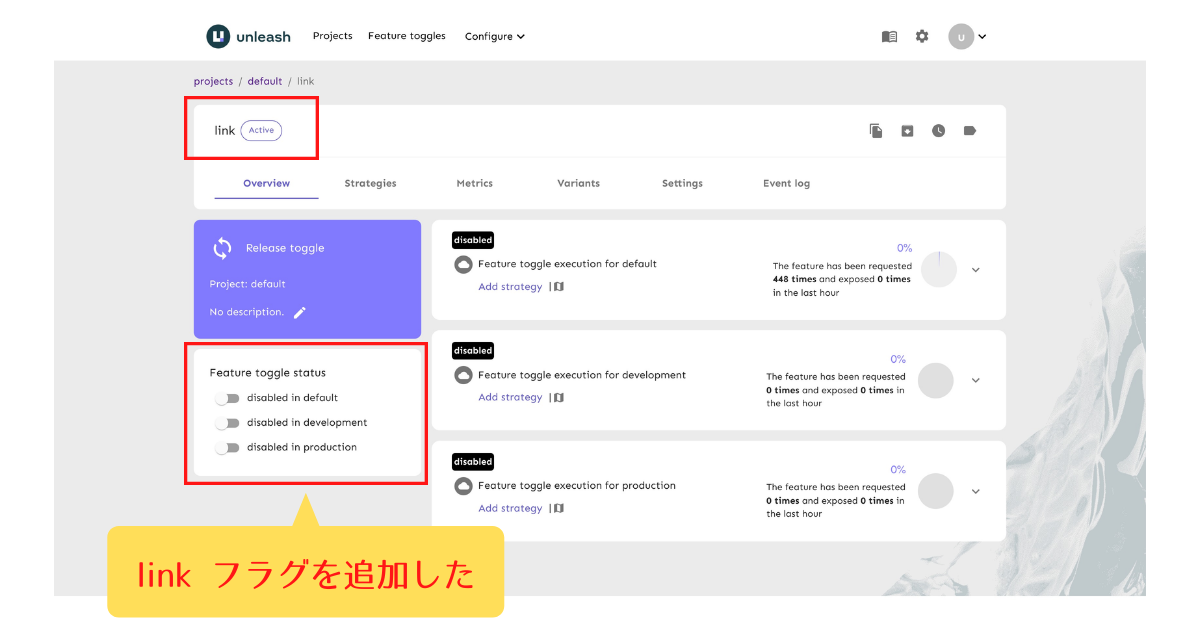Click the projects breadcrumb link

point(213,82)
